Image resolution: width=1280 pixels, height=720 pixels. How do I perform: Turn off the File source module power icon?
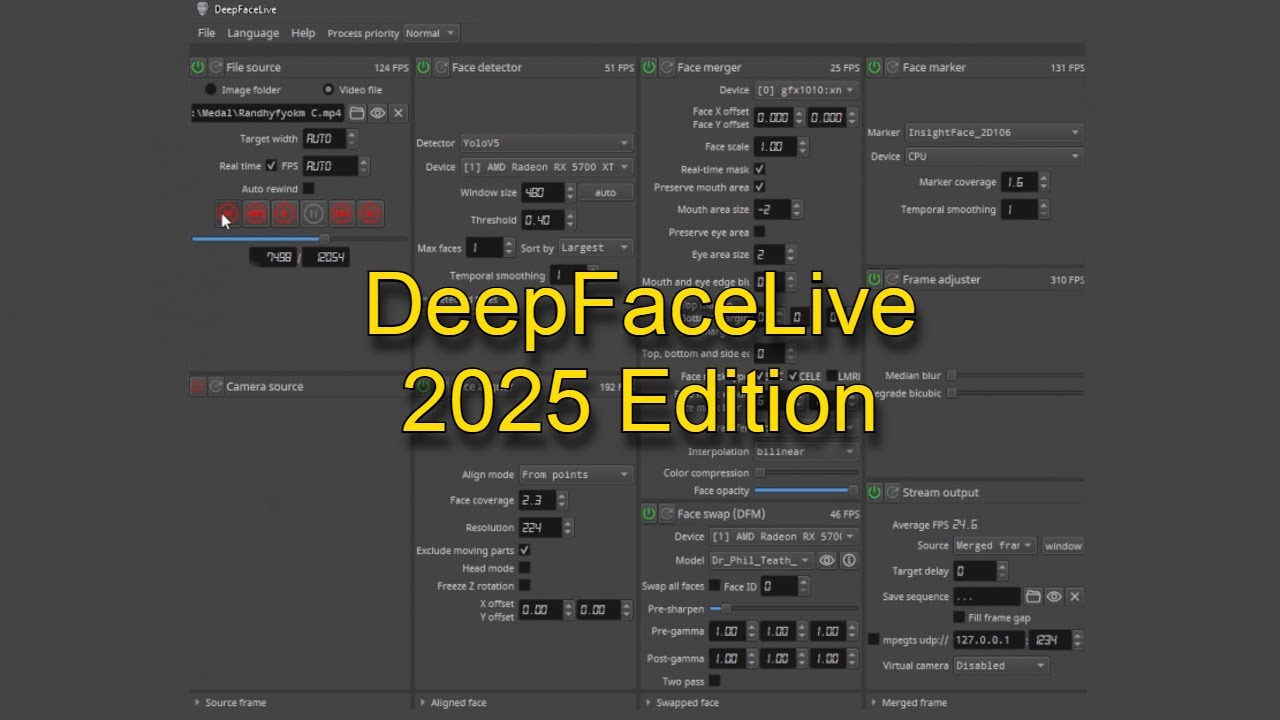click(198, 67)
